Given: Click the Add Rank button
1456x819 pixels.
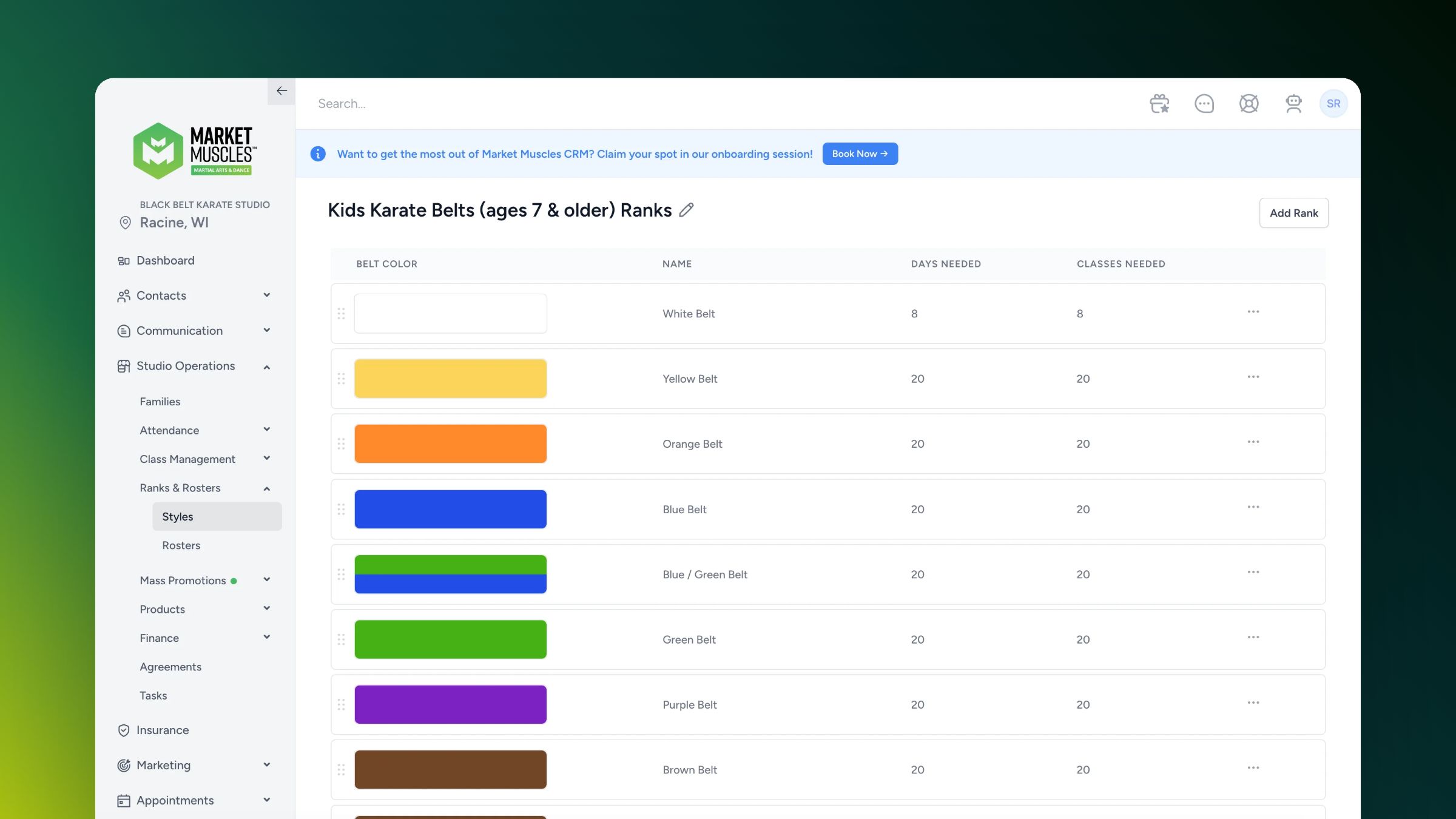Looking at the screenshot, I should [1293, 213].
